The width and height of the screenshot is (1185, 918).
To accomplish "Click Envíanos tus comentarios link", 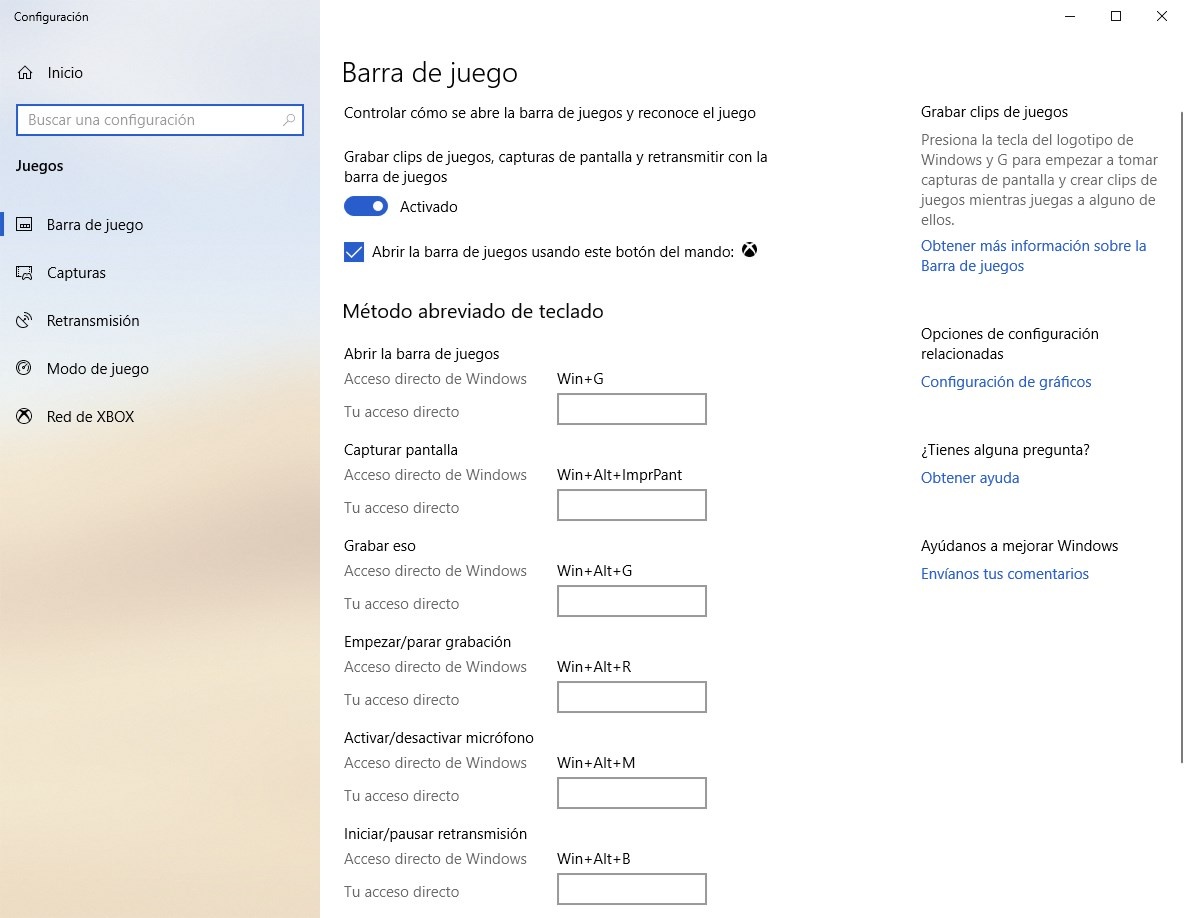I will click(1004, 573).
